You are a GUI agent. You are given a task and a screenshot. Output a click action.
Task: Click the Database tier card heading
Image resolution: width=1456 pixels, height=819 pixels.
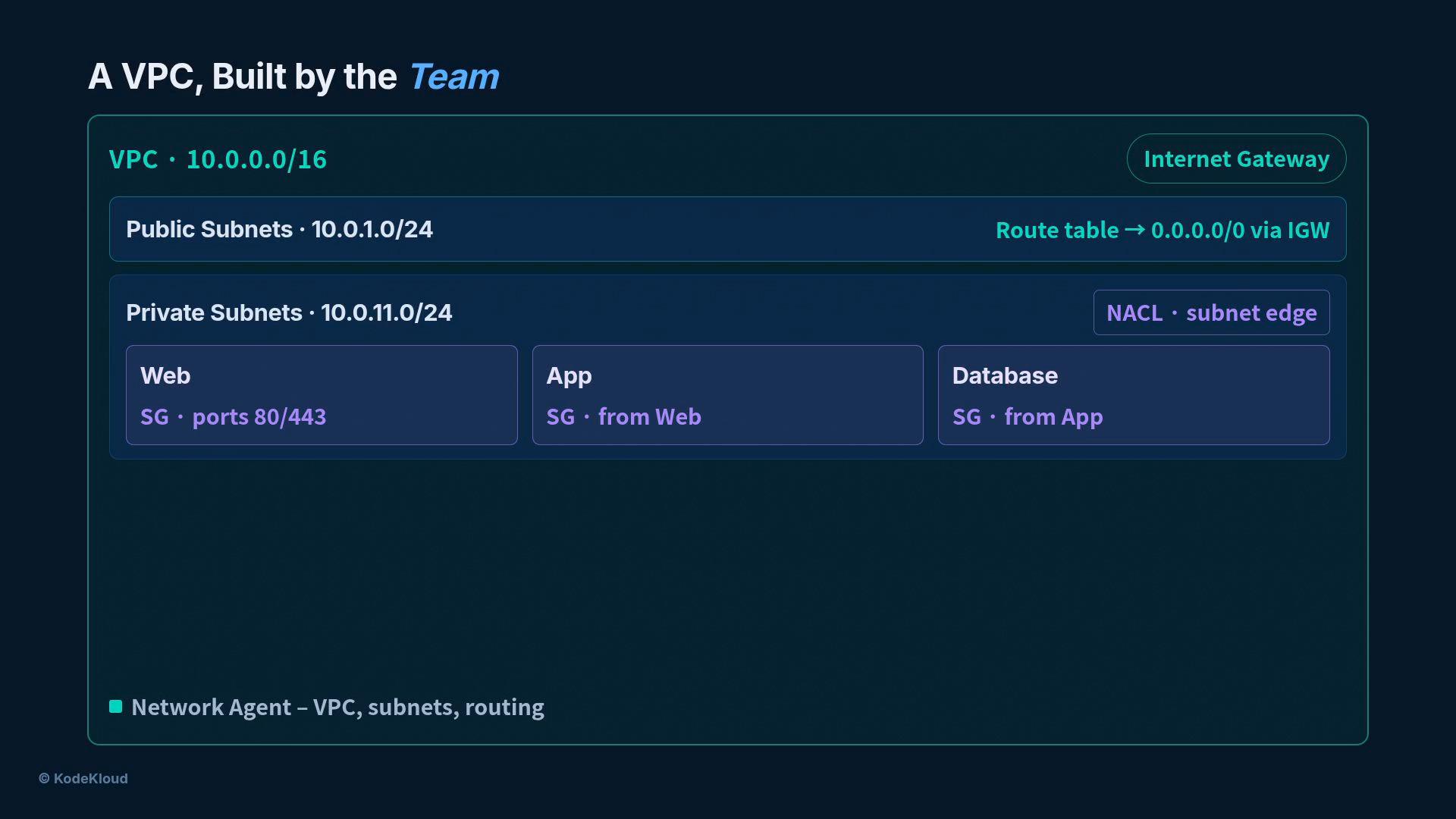pos(1005,375)
